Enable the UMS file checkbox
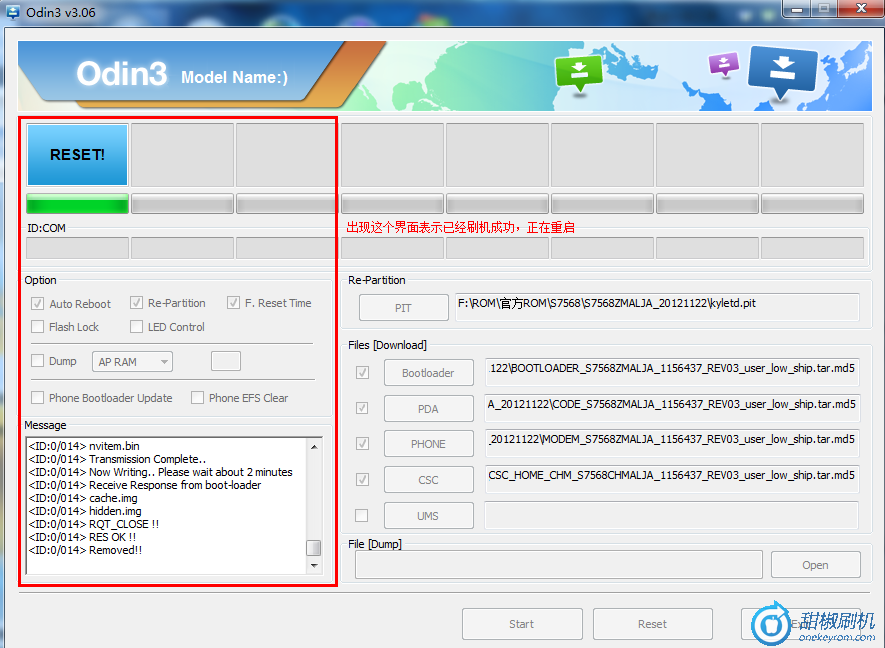Image resolution: width=885 pixels, height=648 pixels. pyautogui.click(x=362, y=515)
